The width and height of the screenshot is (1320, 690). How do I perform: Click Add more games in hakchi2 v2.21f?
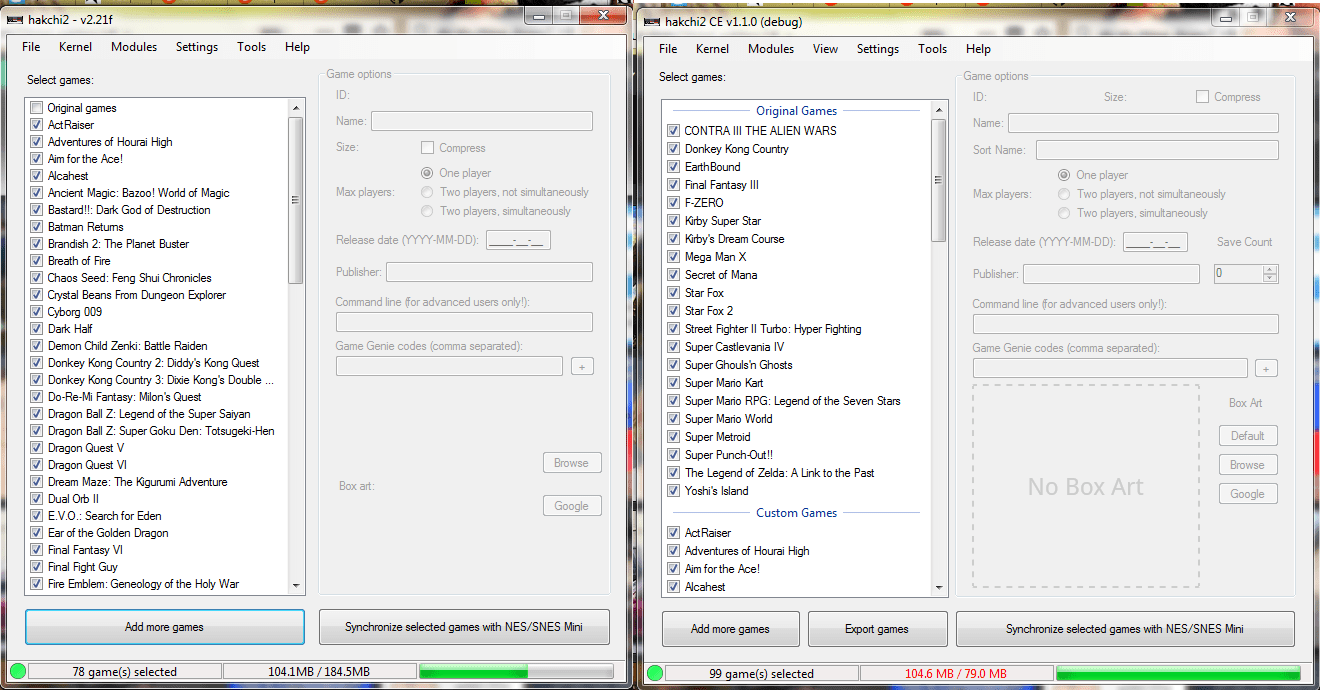click(165, 627)
